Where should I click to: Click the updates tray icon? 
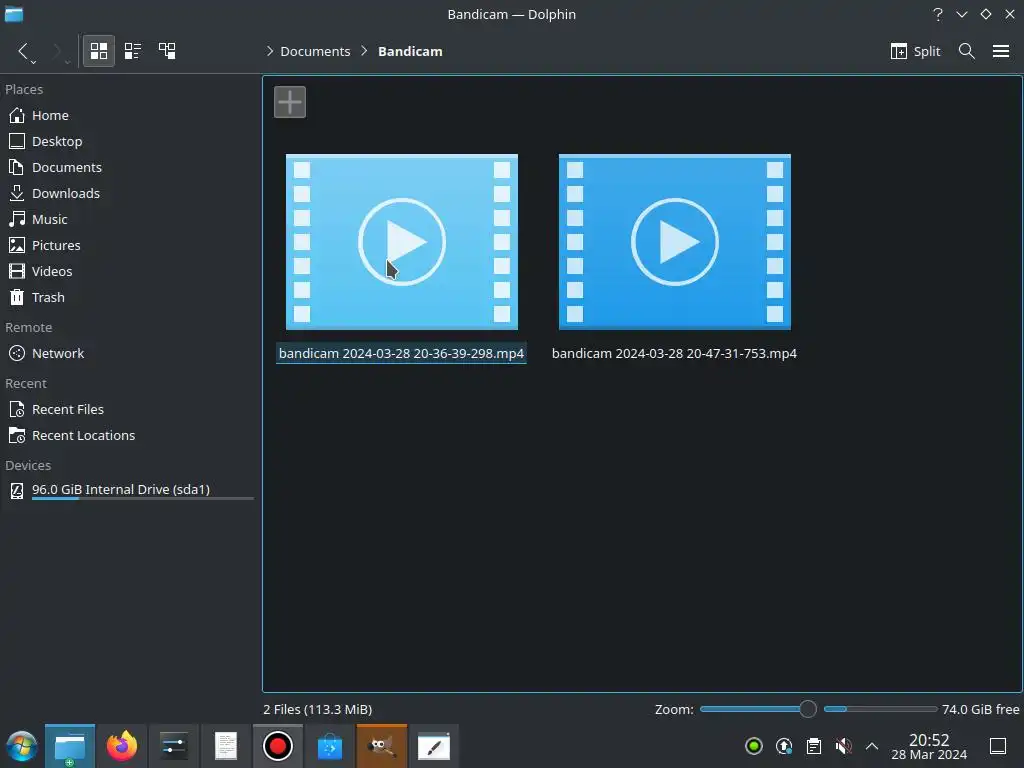coord(784,746)
